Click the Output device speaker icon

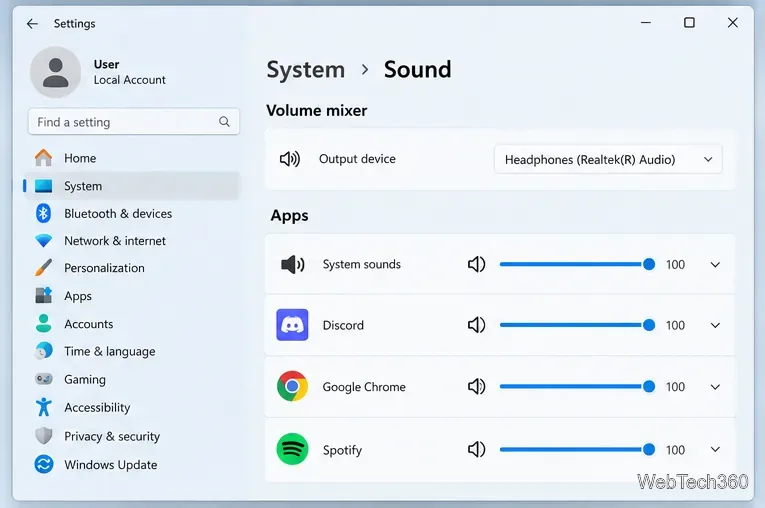click(290, 159)
